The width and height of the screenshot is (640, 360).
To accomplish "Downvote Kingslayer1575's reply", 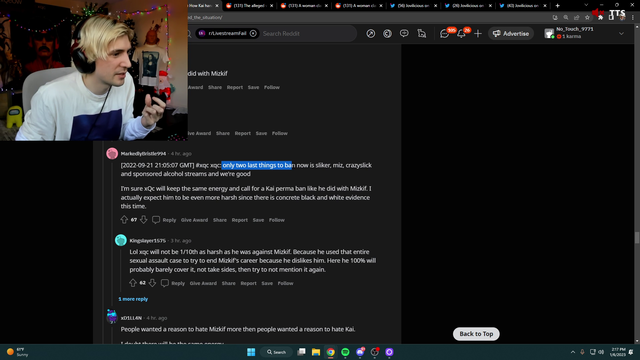I will [x=153, y=283].
